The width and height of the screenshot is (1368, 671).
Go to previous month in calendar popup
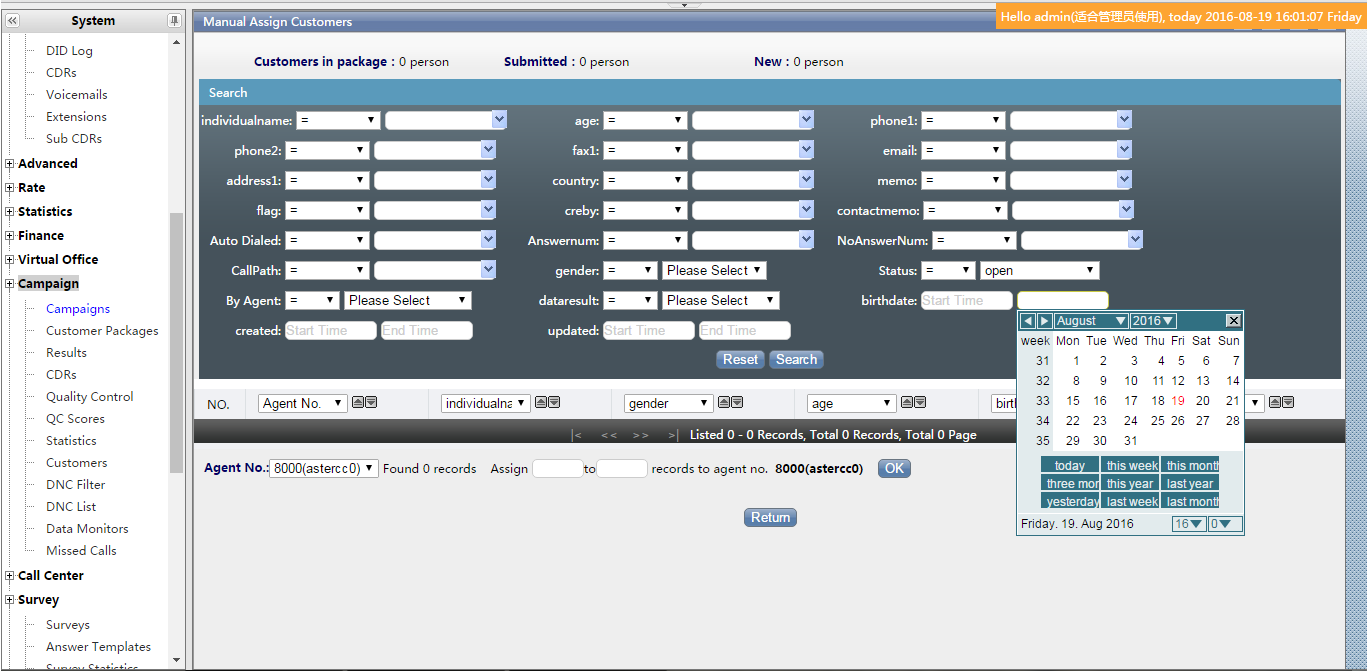[x=1028, y=321]
